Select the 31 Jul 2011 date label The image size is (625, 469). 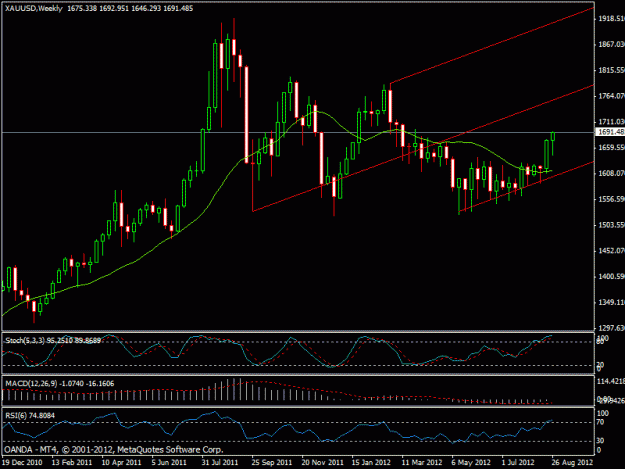220,462
